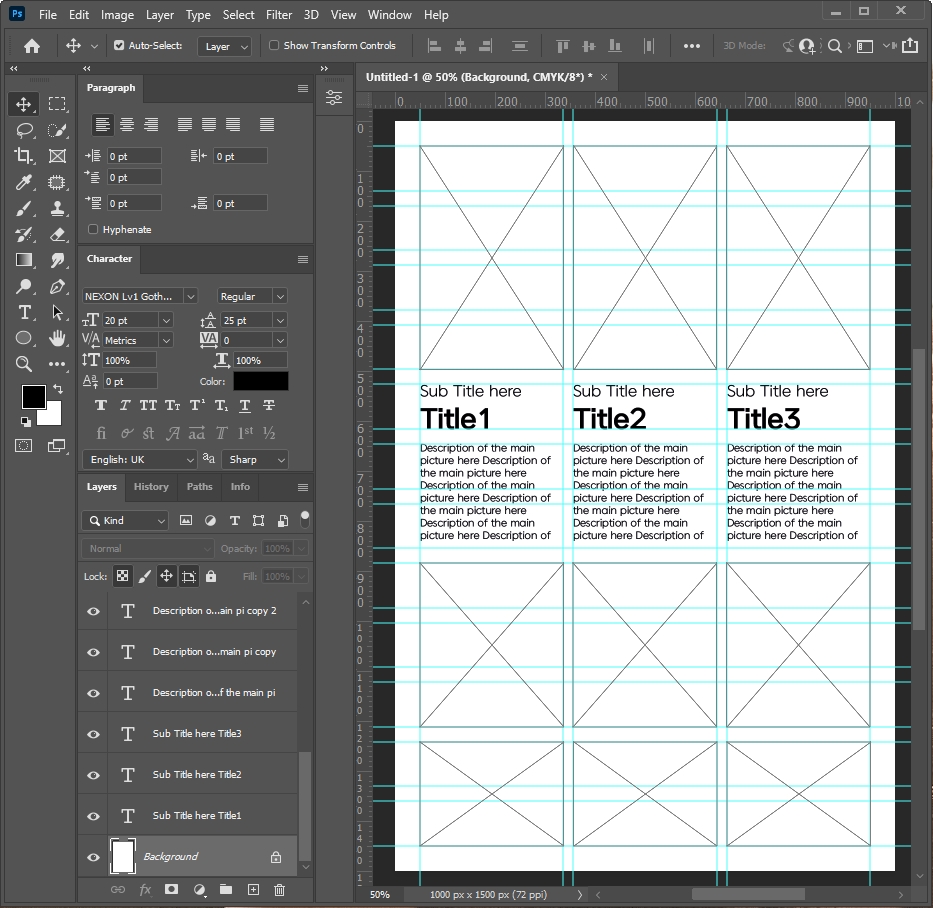The width and height of the screenshot is (933, 908).
Task: Open the text Color swatch
Action: click(261, 381)
